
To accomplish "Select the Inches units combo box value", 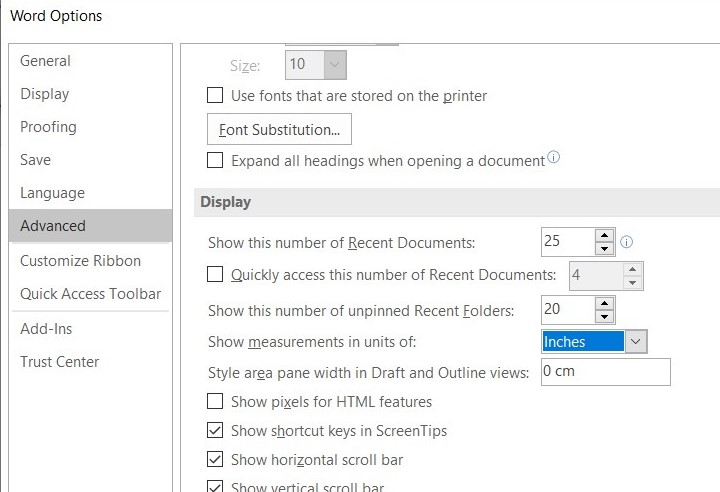I will (583, 341).
